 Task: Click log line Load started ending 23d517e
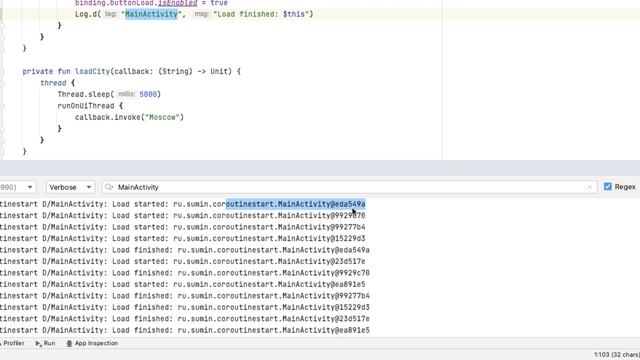(182, 261)
